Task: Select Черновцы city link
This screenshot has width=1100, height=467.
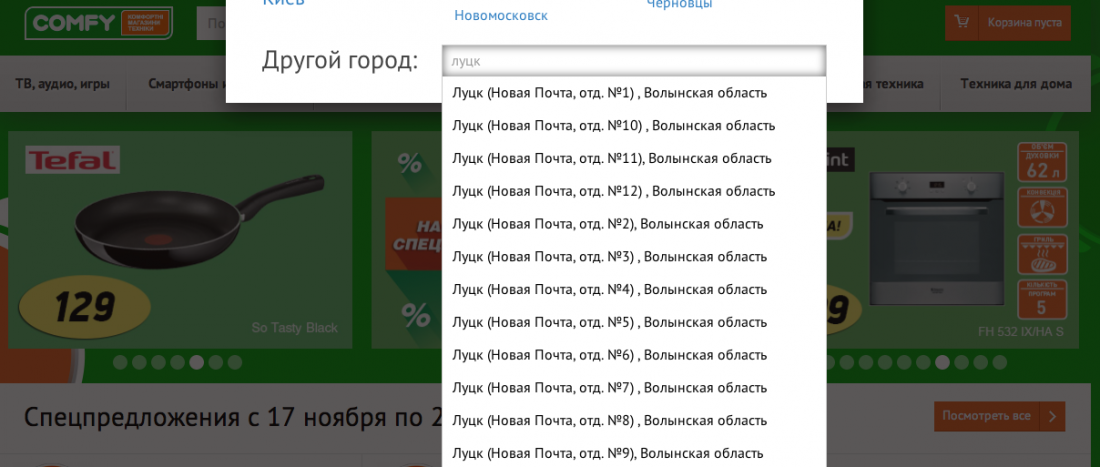Action: [679, 5]
